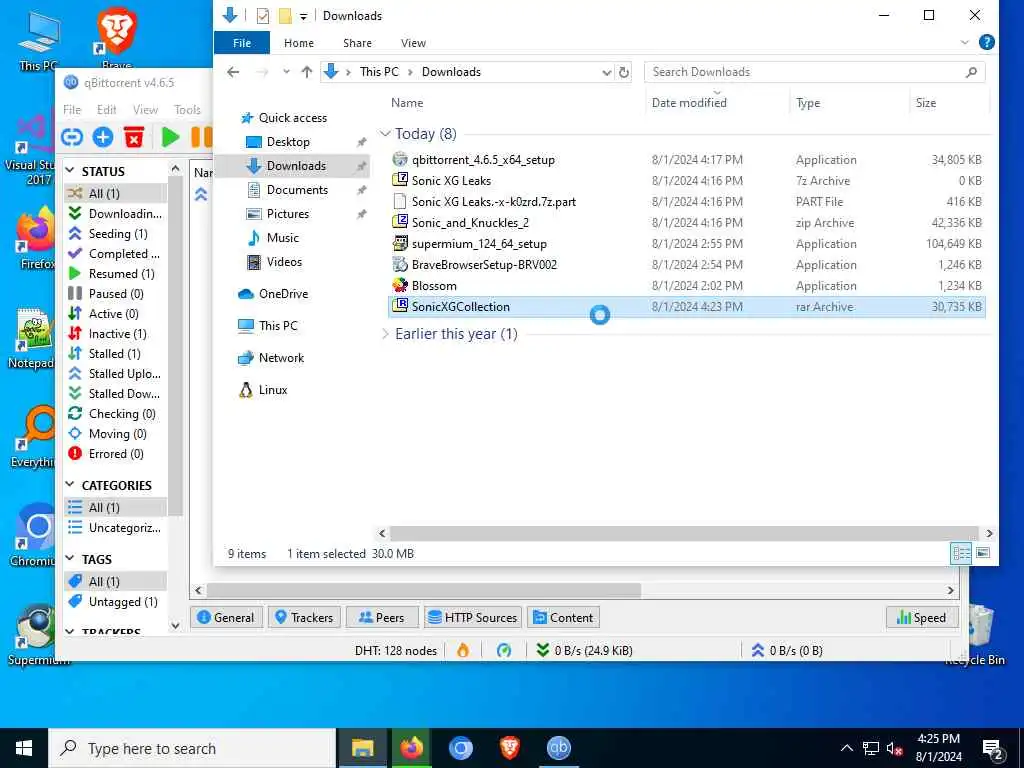Switch to the Trackers tab
Viewport: 1024px width, 768px height.
coord(304,618)
